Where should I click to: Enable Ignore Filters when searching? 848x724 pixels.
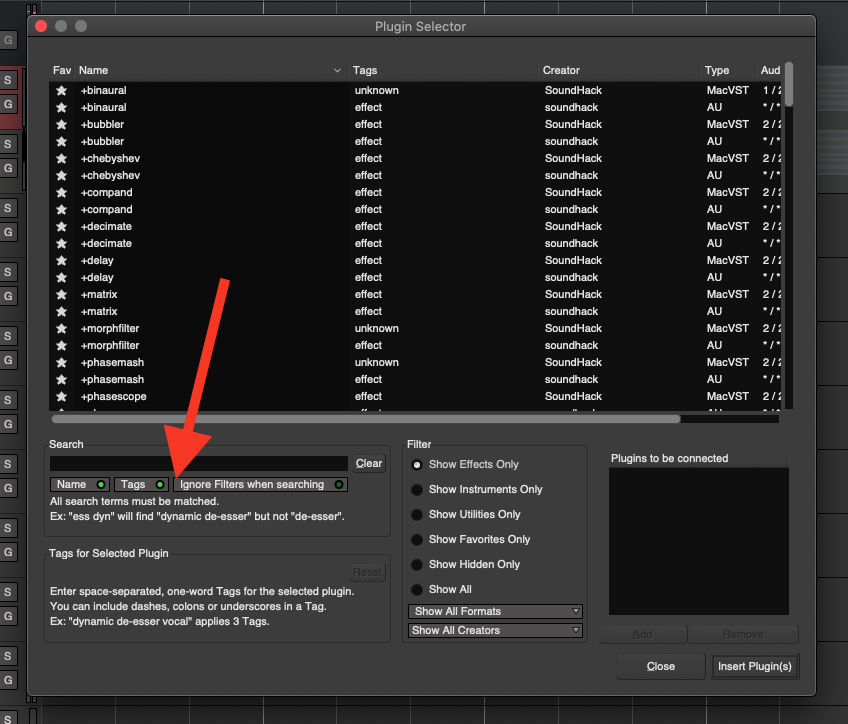click(260, 484)
